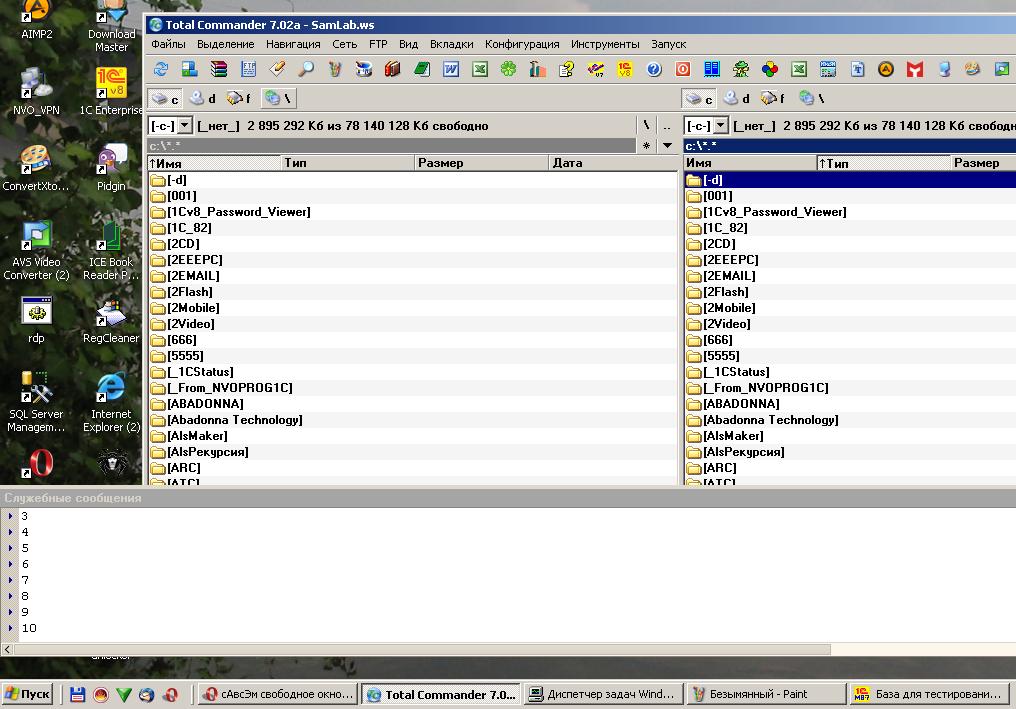Select network drive \ in right panel
This screenshot has height=709, width=1016.
point(812,99)
